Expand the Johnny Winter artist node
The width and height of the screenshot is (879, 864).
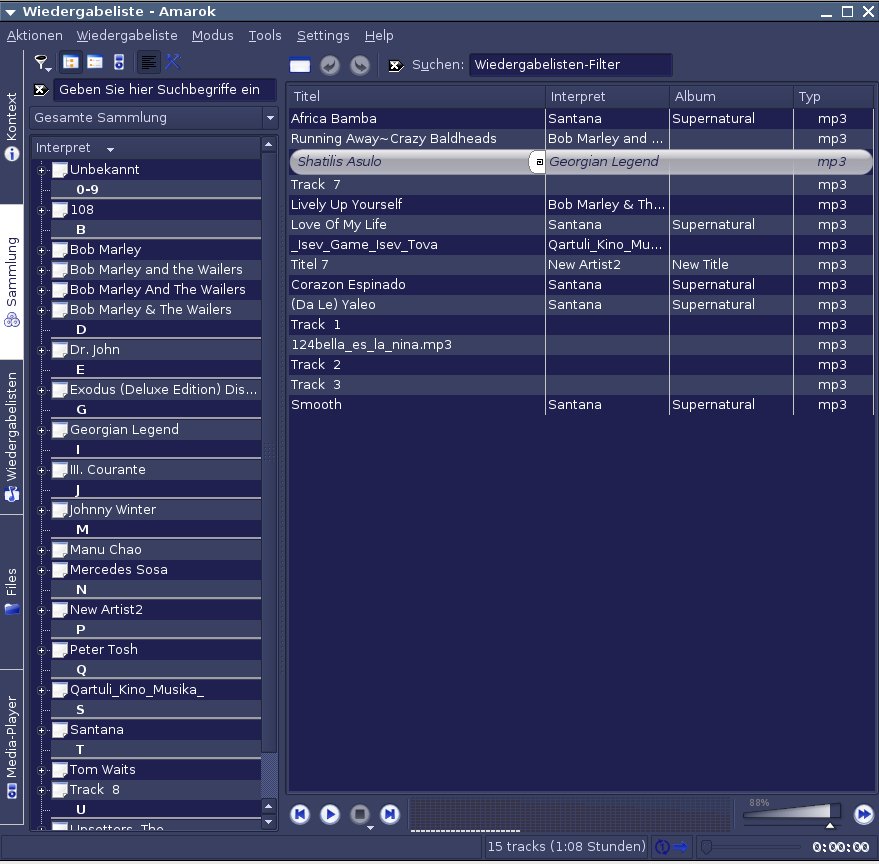41,510
